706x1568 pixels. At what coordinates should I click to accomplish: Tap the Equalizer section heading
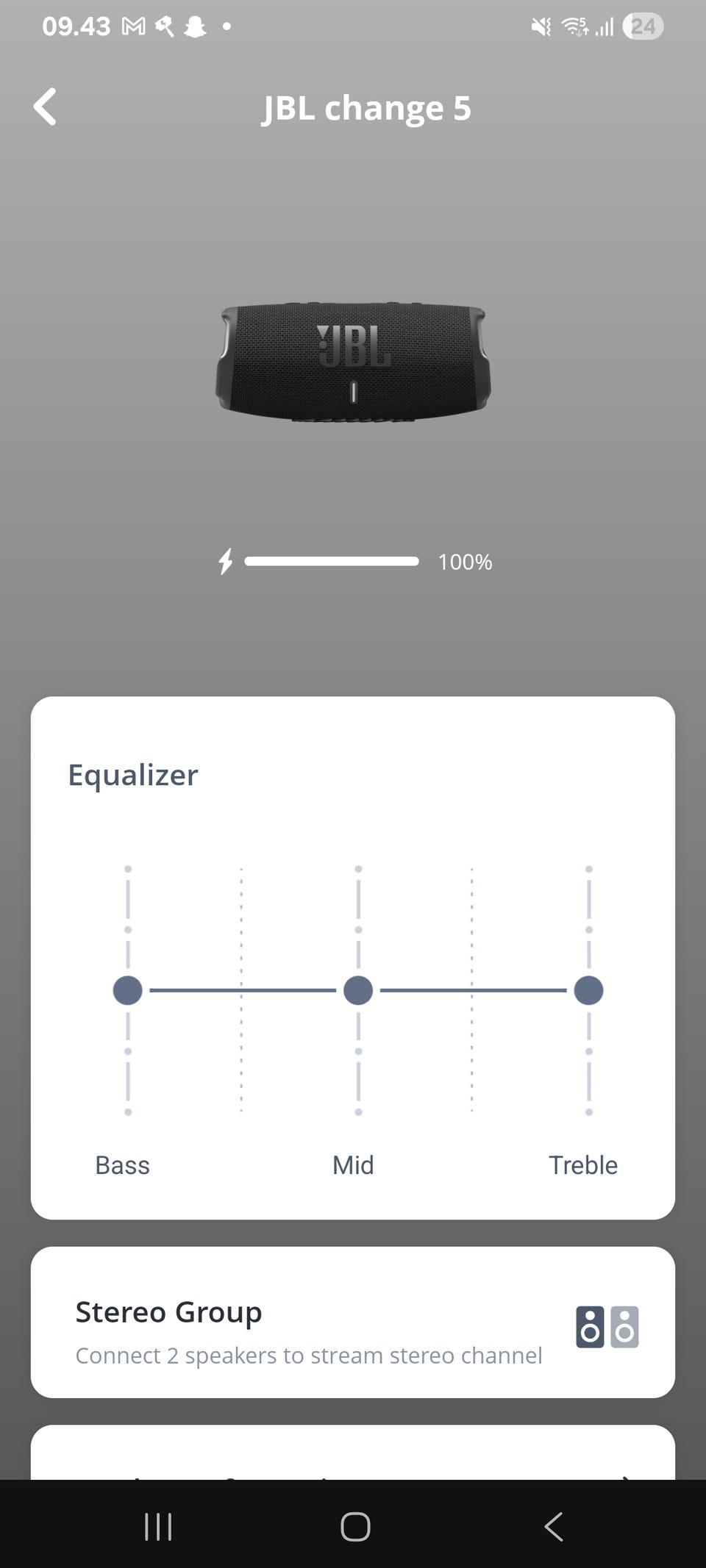[133, 775]
